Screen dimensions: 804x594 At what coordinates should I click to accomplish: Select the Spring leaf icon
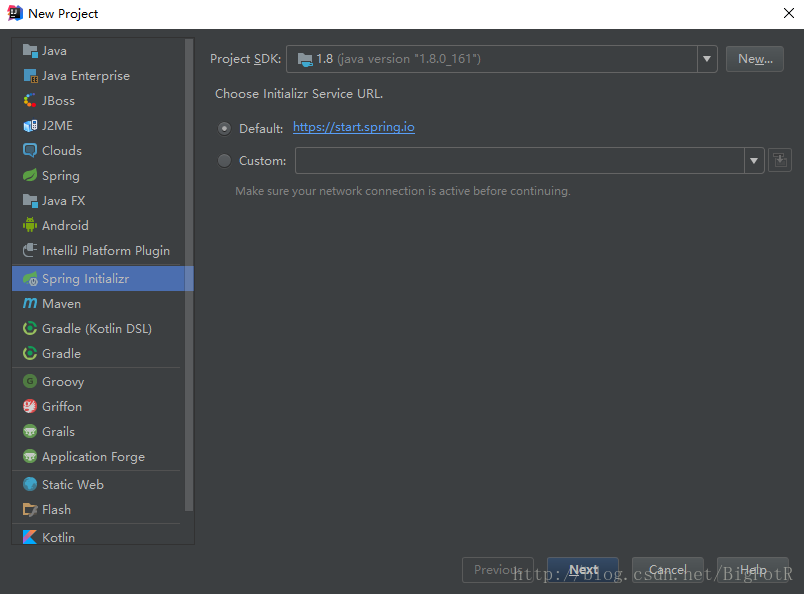click(x=30, y=175)
